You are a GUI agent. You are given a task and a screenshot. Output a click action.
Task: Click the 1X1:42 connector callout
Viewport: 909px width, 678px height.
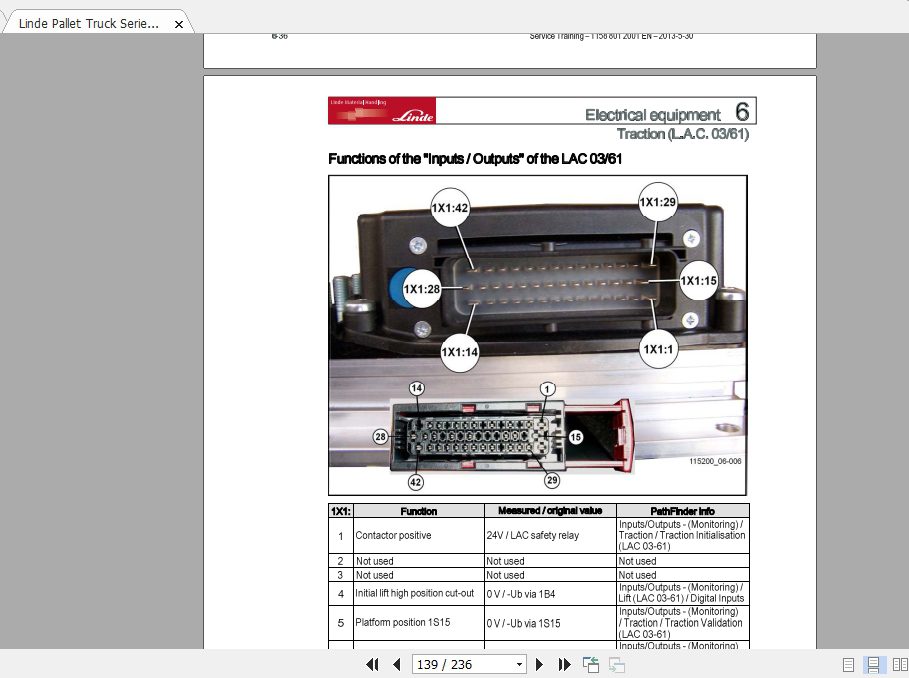pos(450,207)
